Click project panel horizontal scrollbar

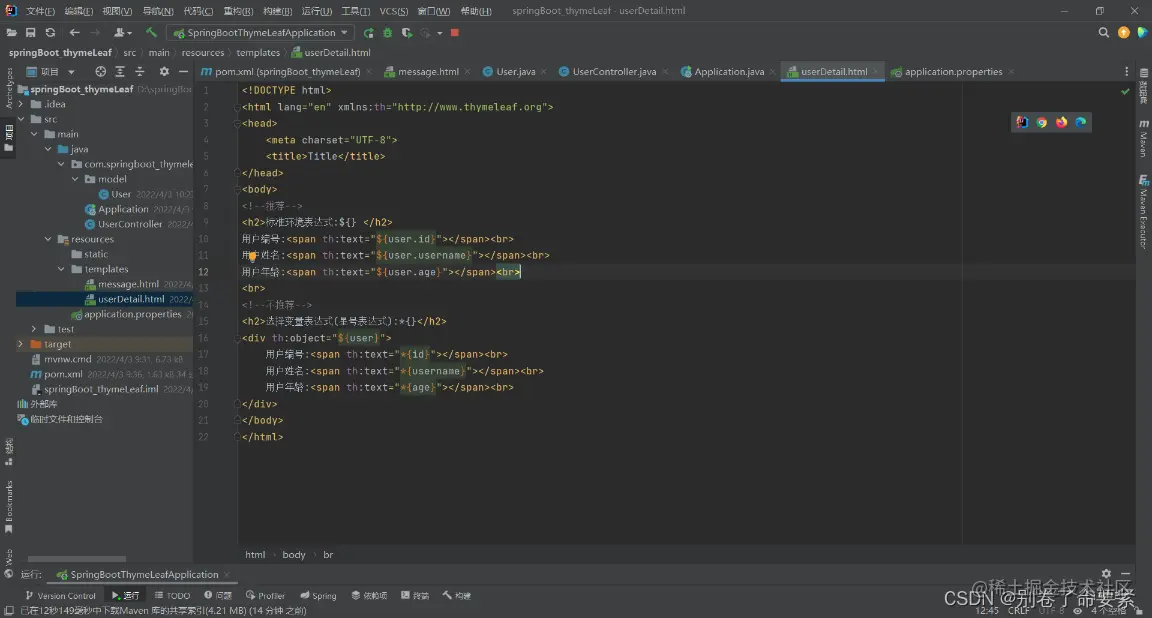[76, 559]
